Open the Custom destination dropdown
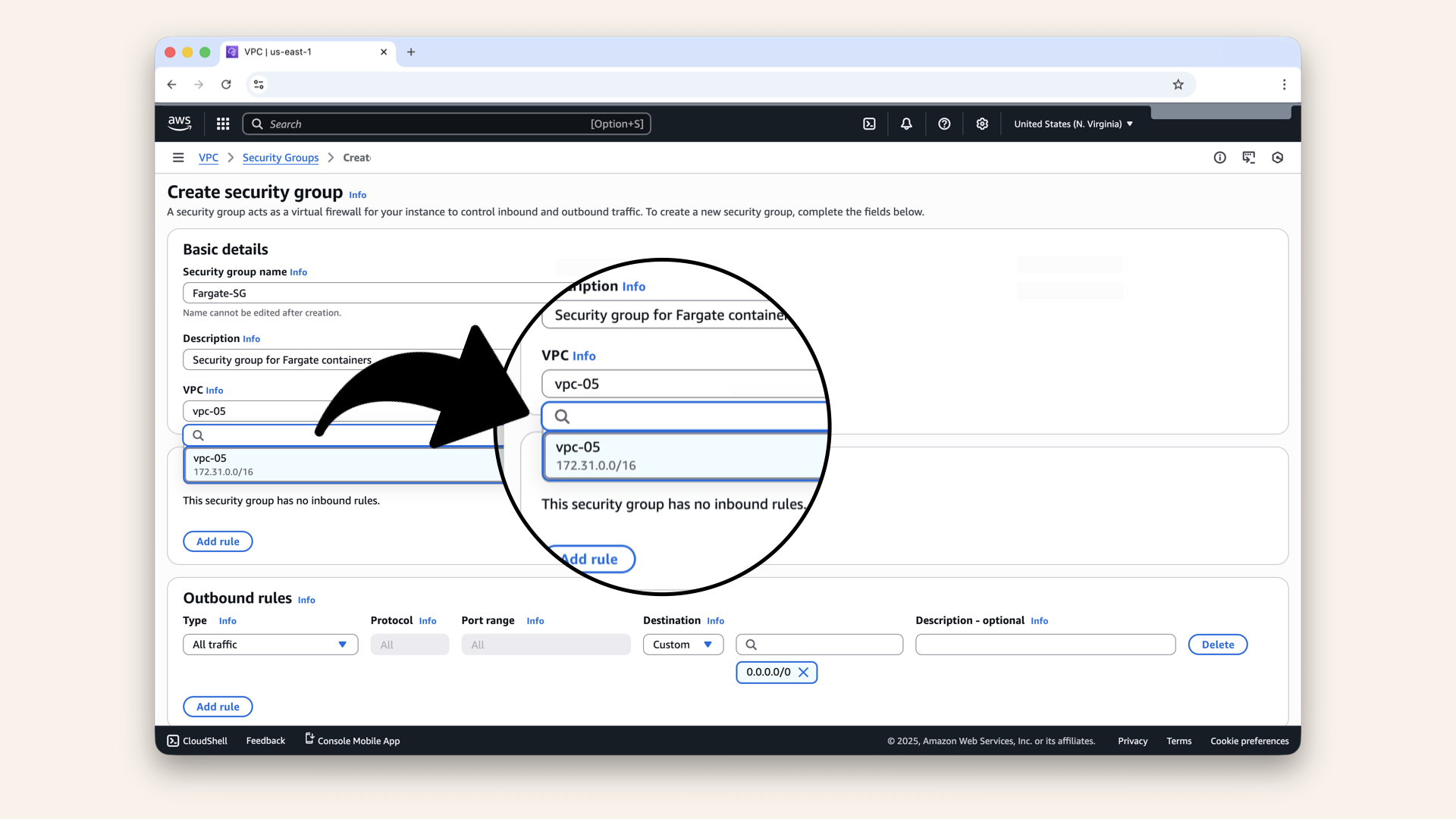1456x819 pixels. coord(682,645)
